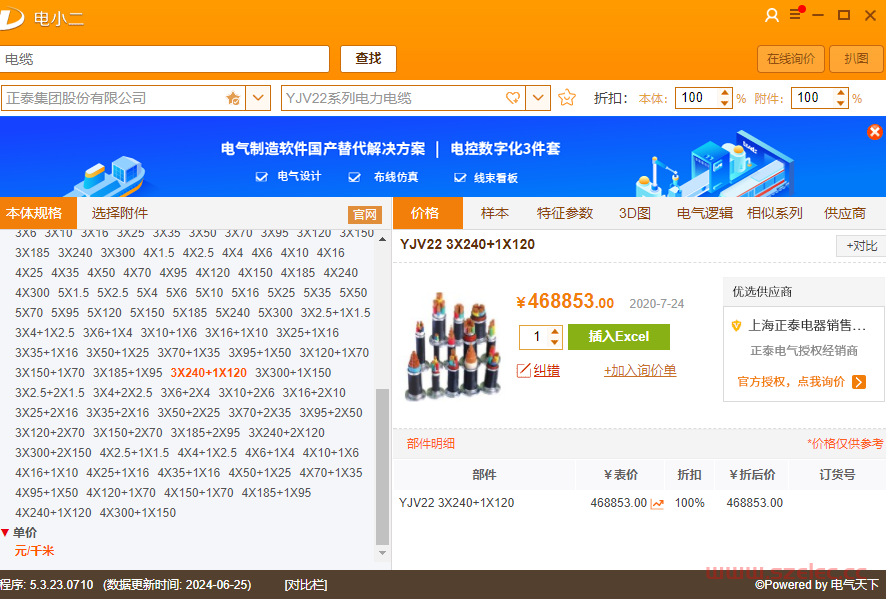886x599 pixels.
Task: Click the price trend chart icon next to 468853.00
Action: pyautogui.click(x=657, y=503)
